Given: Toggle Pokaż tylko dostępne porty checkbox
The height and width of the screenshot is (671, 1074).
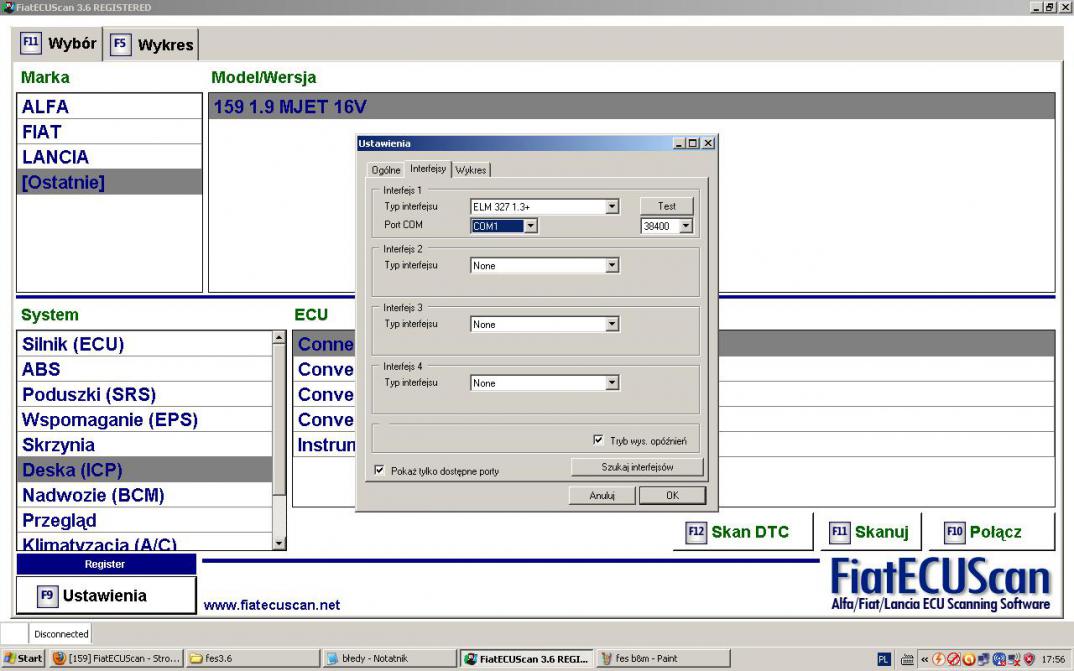Looking at the screenshot, I should coord(379,470).
